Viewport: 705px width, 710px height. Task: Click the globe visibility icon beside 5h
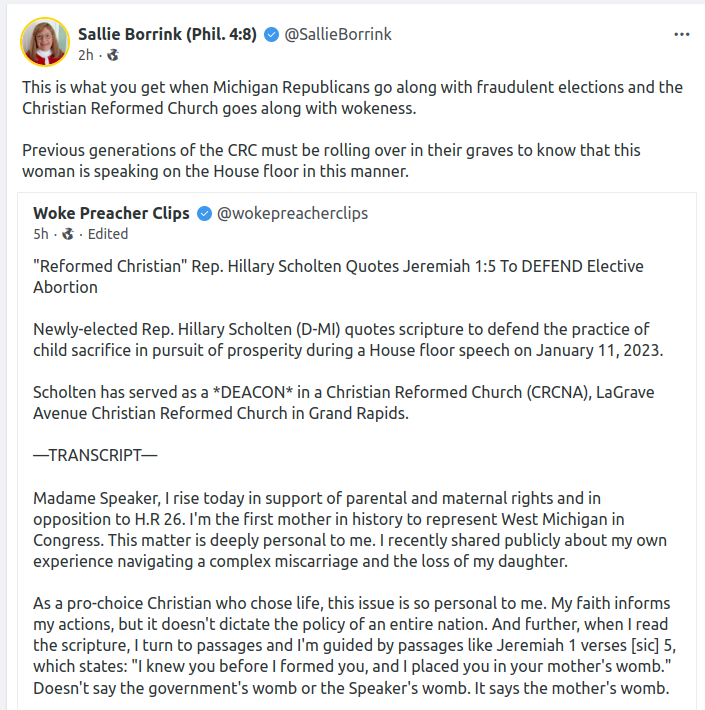point(68,234)
